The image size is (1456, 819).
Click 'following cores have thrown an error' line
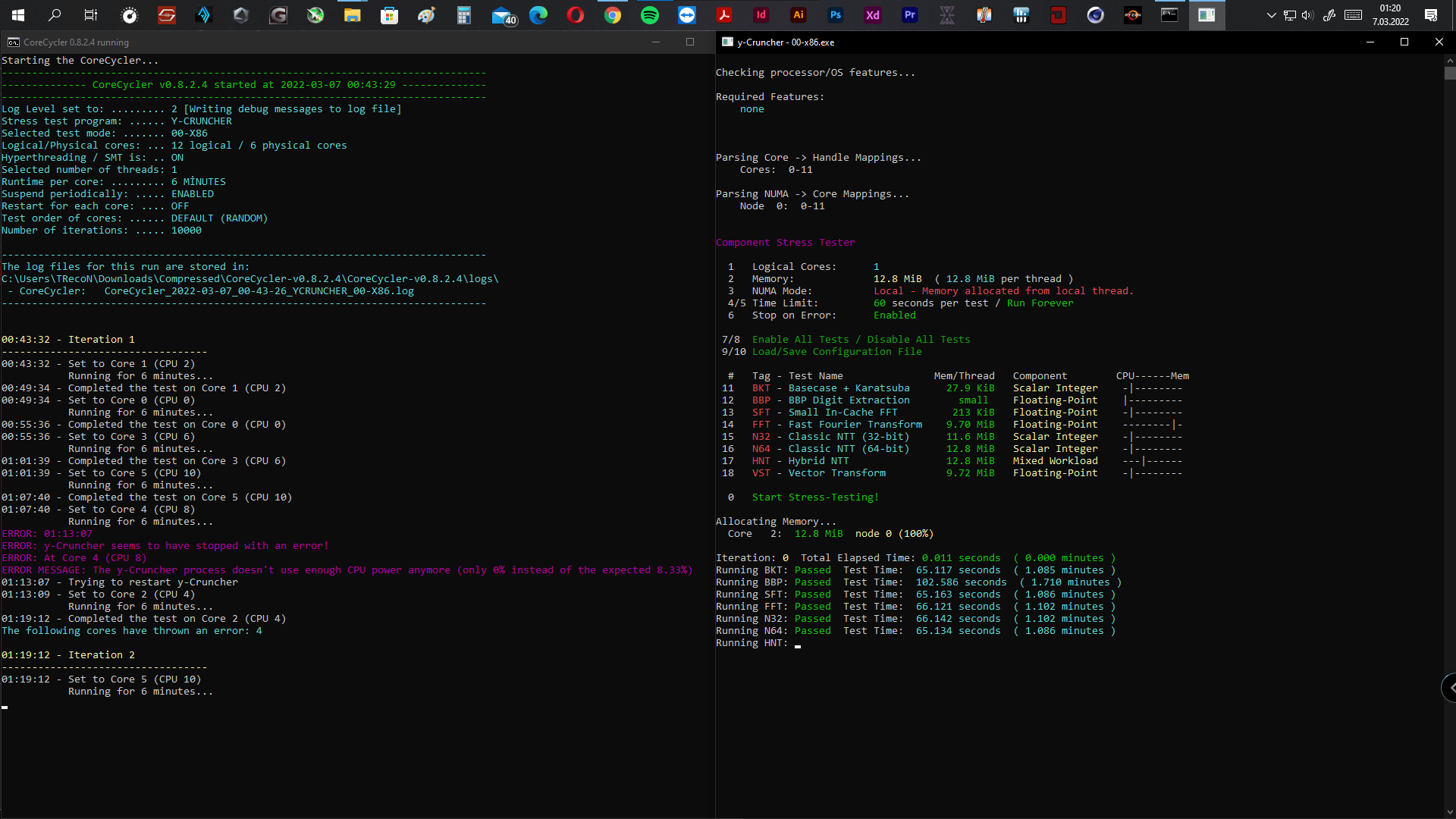coord(132,631)
